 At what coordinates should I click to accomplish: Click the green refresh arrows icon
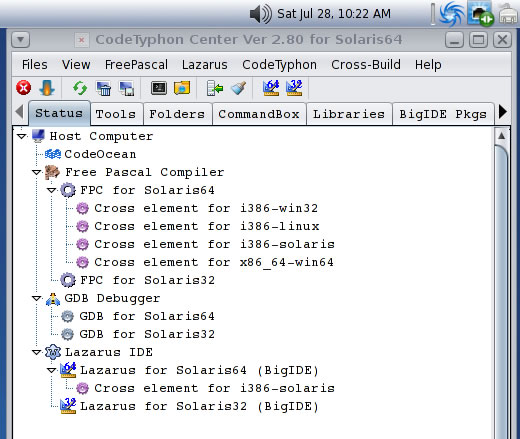(80, 88)
